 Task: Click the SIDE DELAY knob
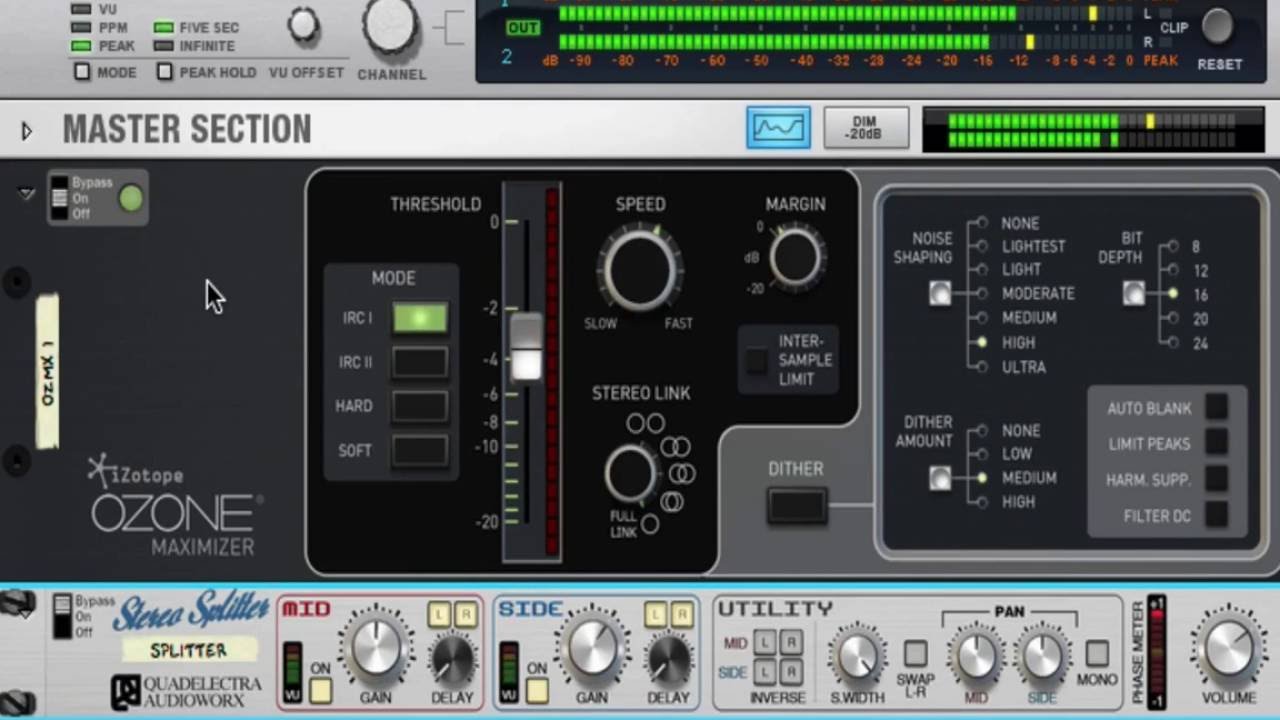(x=668, y=659)
